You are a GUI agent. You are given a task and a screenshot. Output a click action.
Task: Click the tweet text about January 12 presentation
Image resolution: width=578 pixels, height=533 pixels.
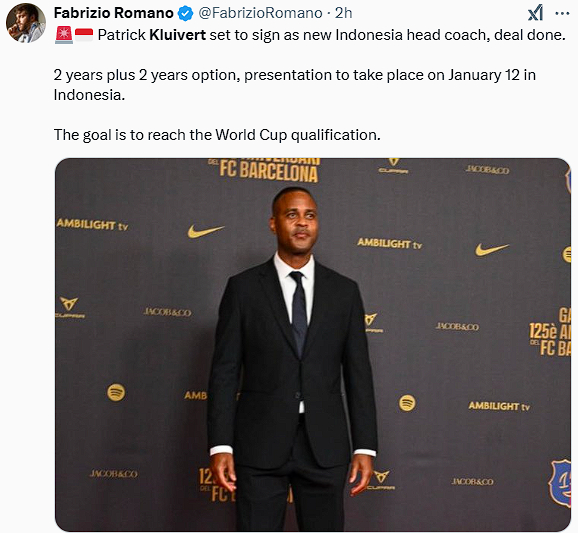click(x=294, y=85)
